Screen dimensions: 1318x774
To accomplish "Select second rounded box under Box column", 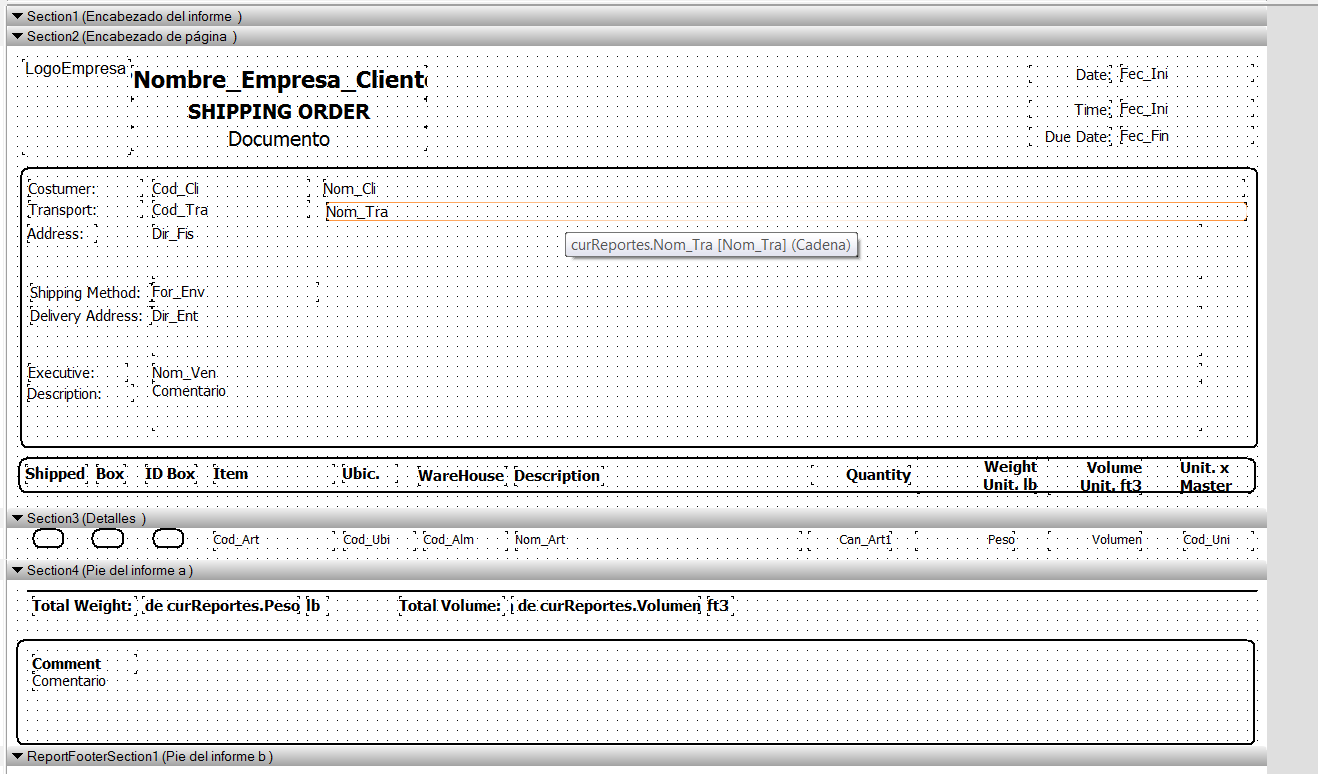I will tap(108, 539).
